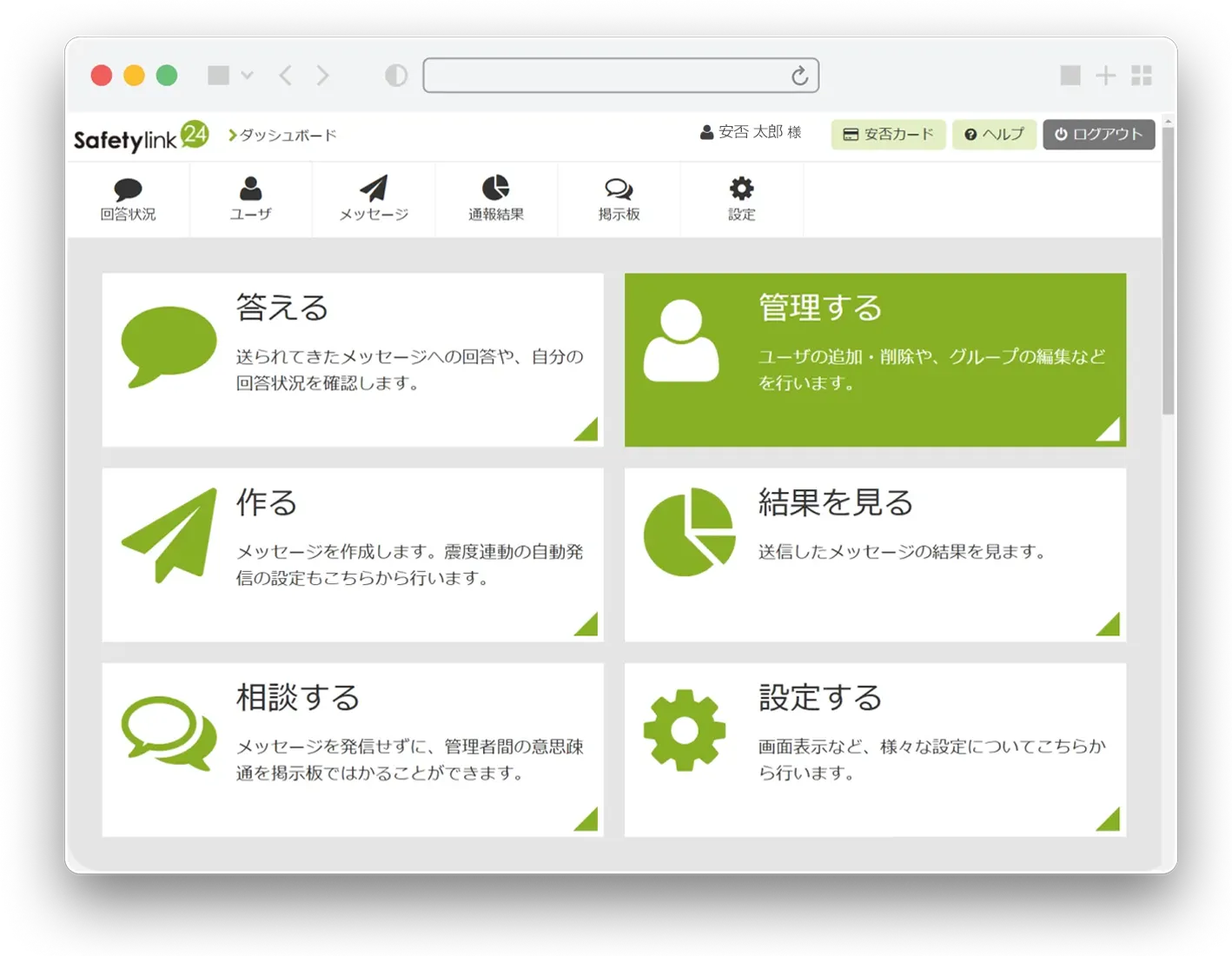Open the ヘルプ button
Screen dimensions: 1232x956
[994, 135]
